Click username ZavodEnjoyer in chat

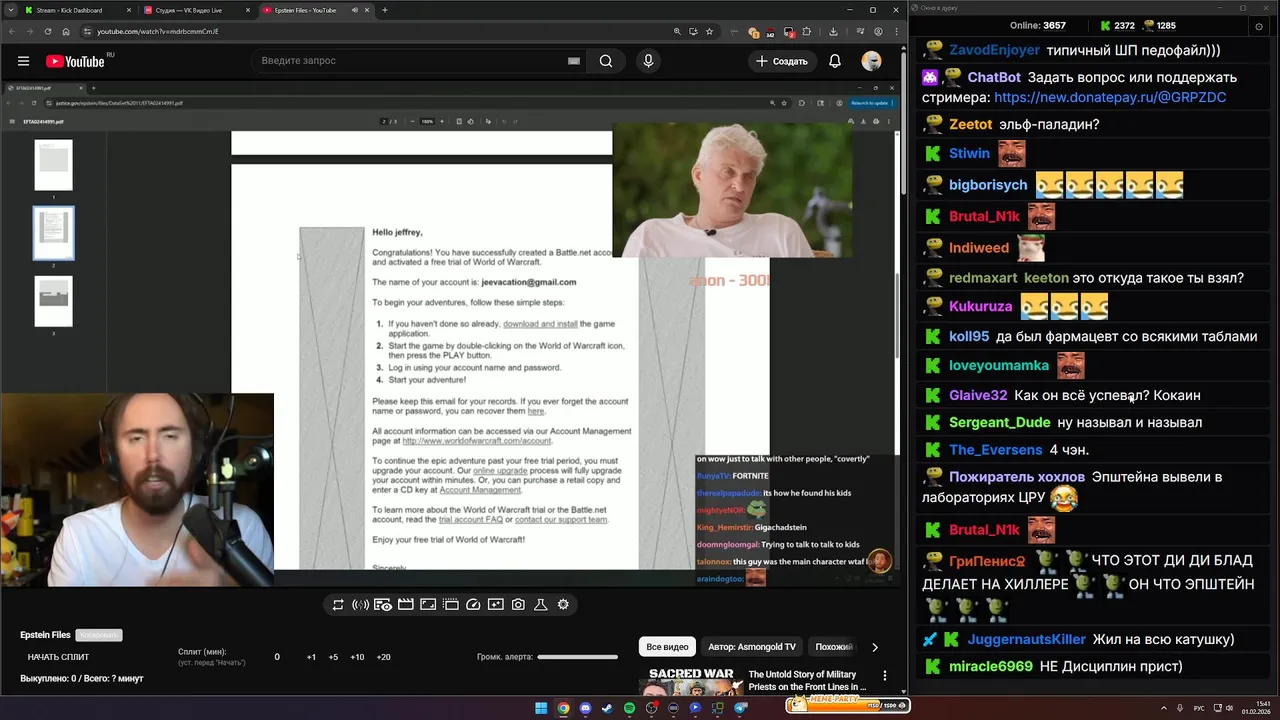click(994, 50)
